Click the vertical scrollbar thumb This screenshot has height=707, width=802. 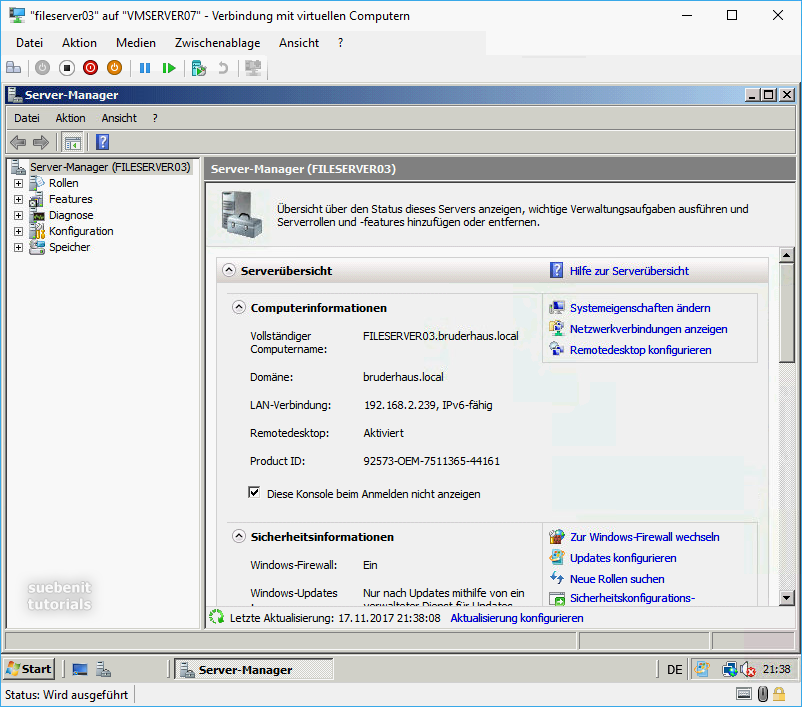(786, 313)
